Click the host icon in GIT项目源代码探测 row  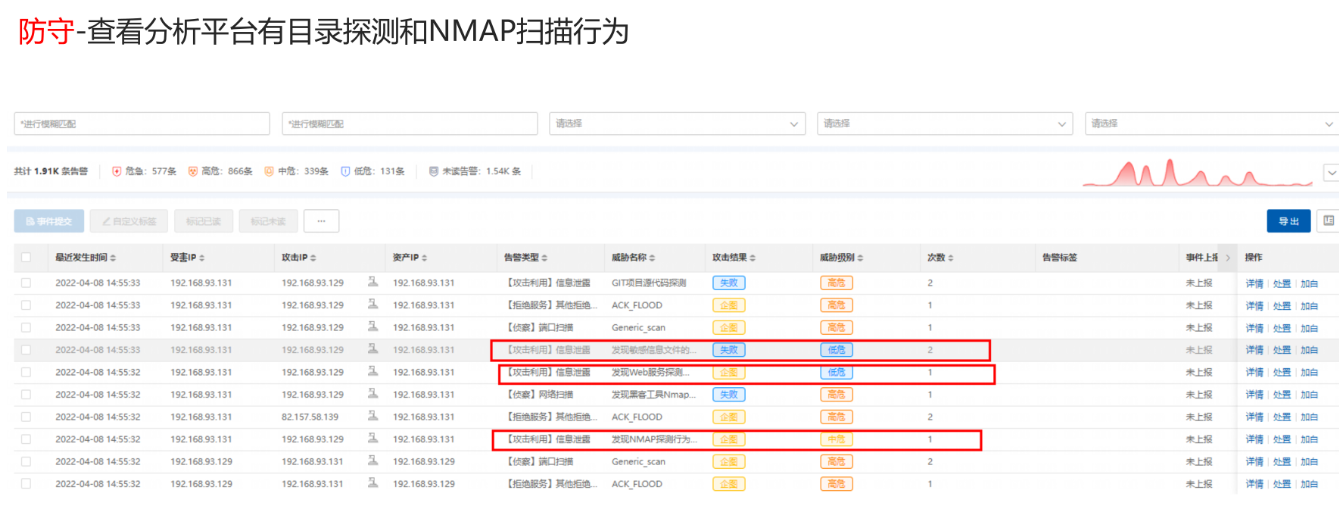pos(372,283)
